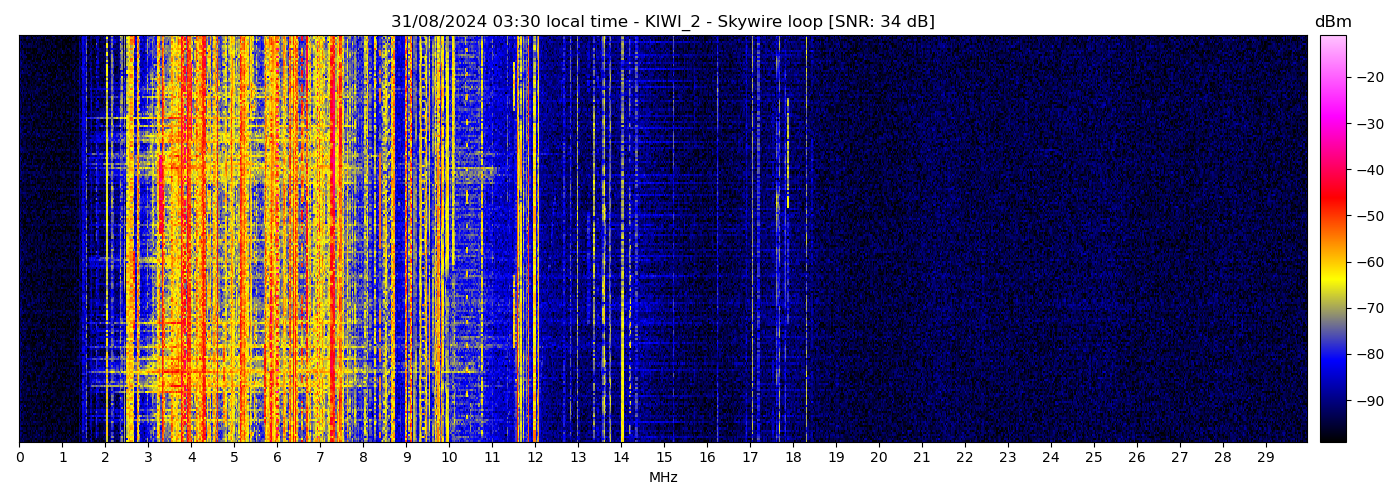The image size is (1400, 500).
Task: Select the 22 MHz tick label
Action: 965,458
